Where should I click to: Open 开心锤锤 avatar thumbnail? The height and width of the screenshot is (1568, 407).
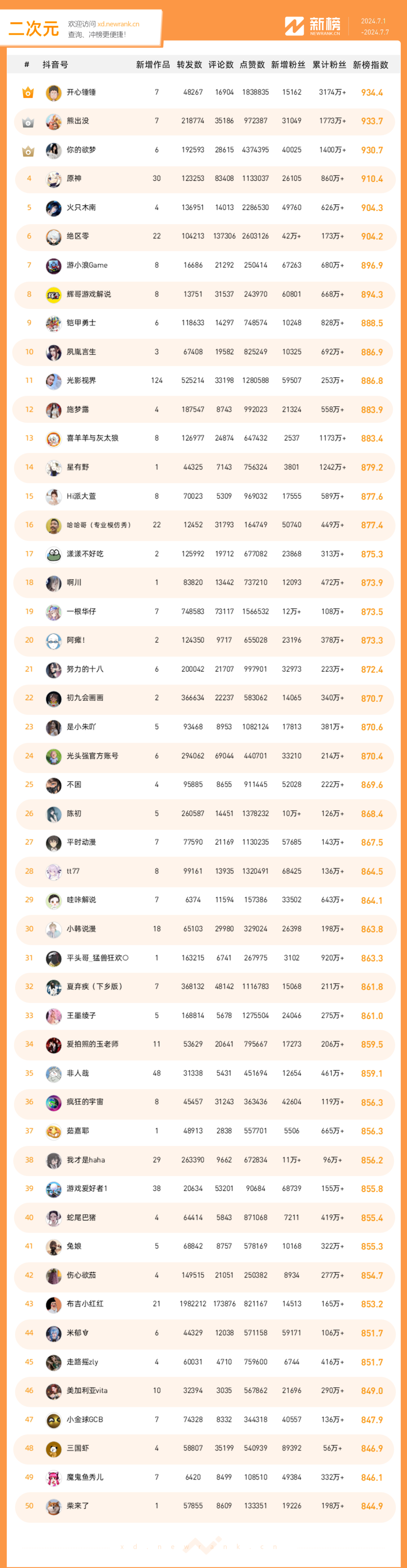[x=54, y=92]
